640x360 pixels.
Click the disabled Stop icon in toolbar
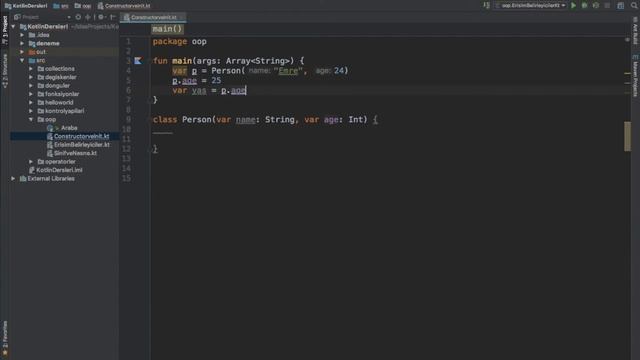[607, 6]
